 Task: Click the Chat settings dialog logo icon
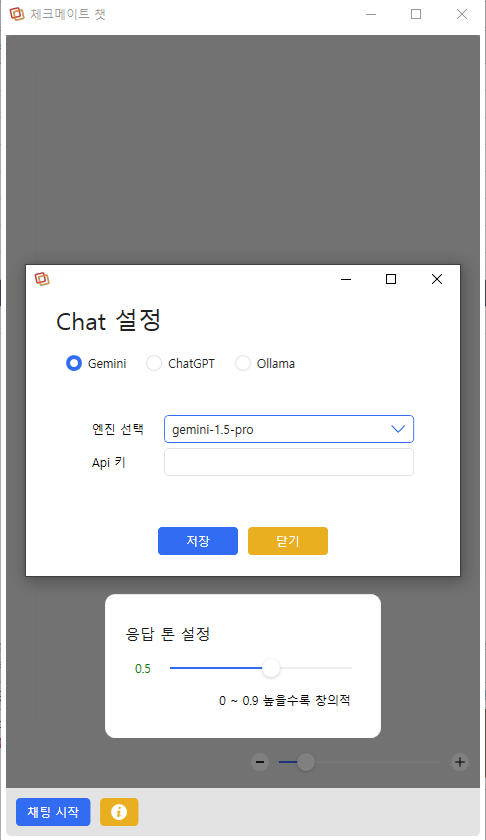[42, 279]
